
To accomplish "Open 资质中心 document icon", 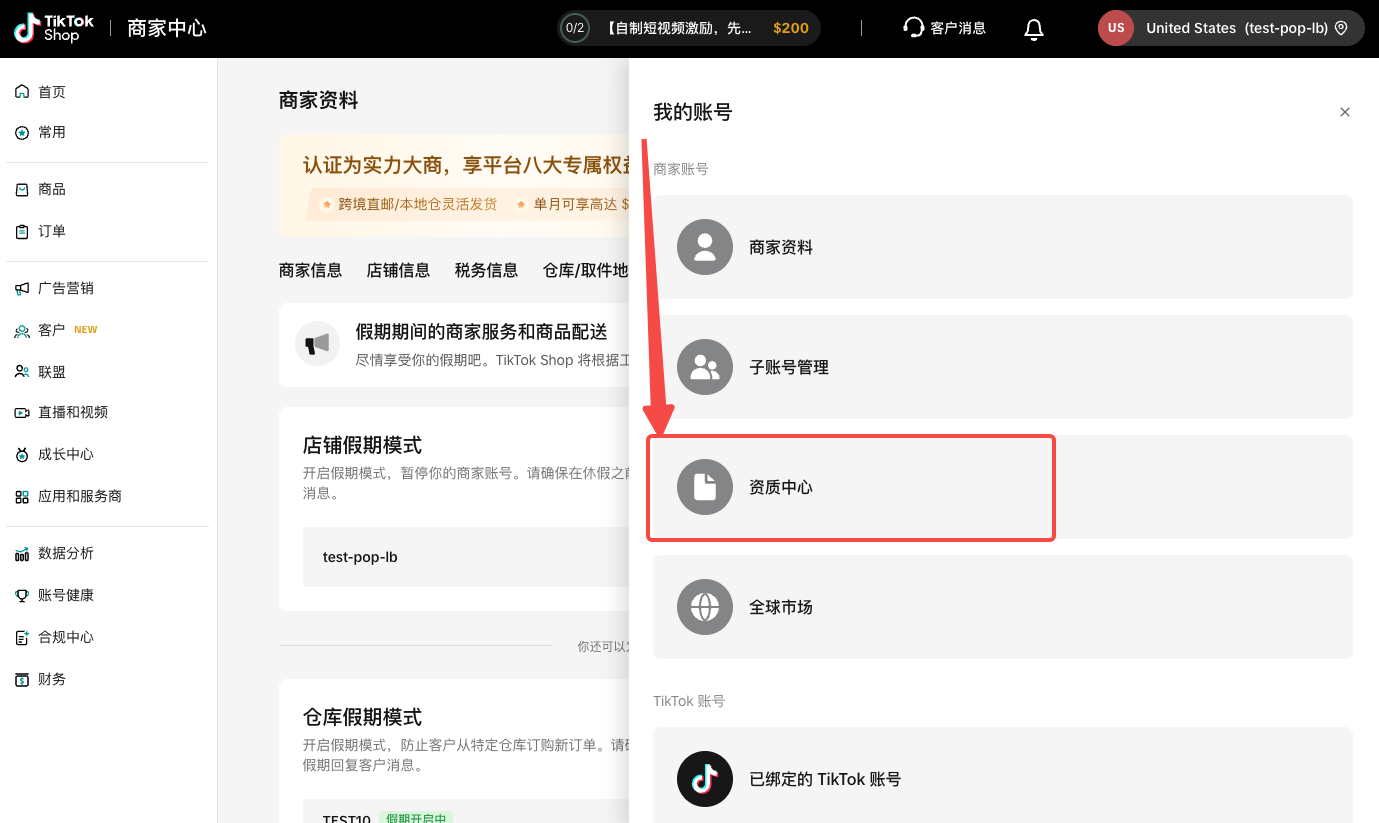I will (x=705, y=487).
